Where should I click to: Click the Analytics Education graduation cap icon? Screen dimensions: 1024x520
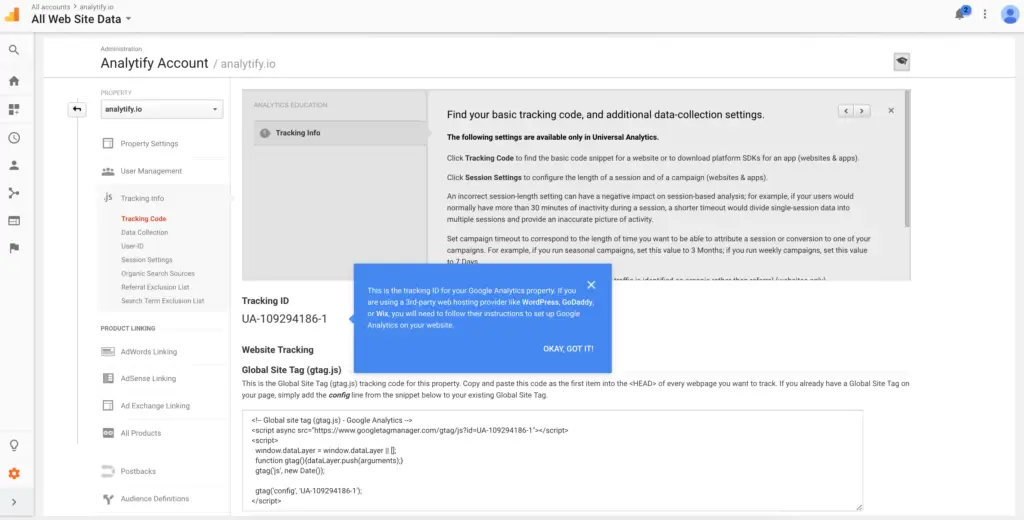click(901, 62)
